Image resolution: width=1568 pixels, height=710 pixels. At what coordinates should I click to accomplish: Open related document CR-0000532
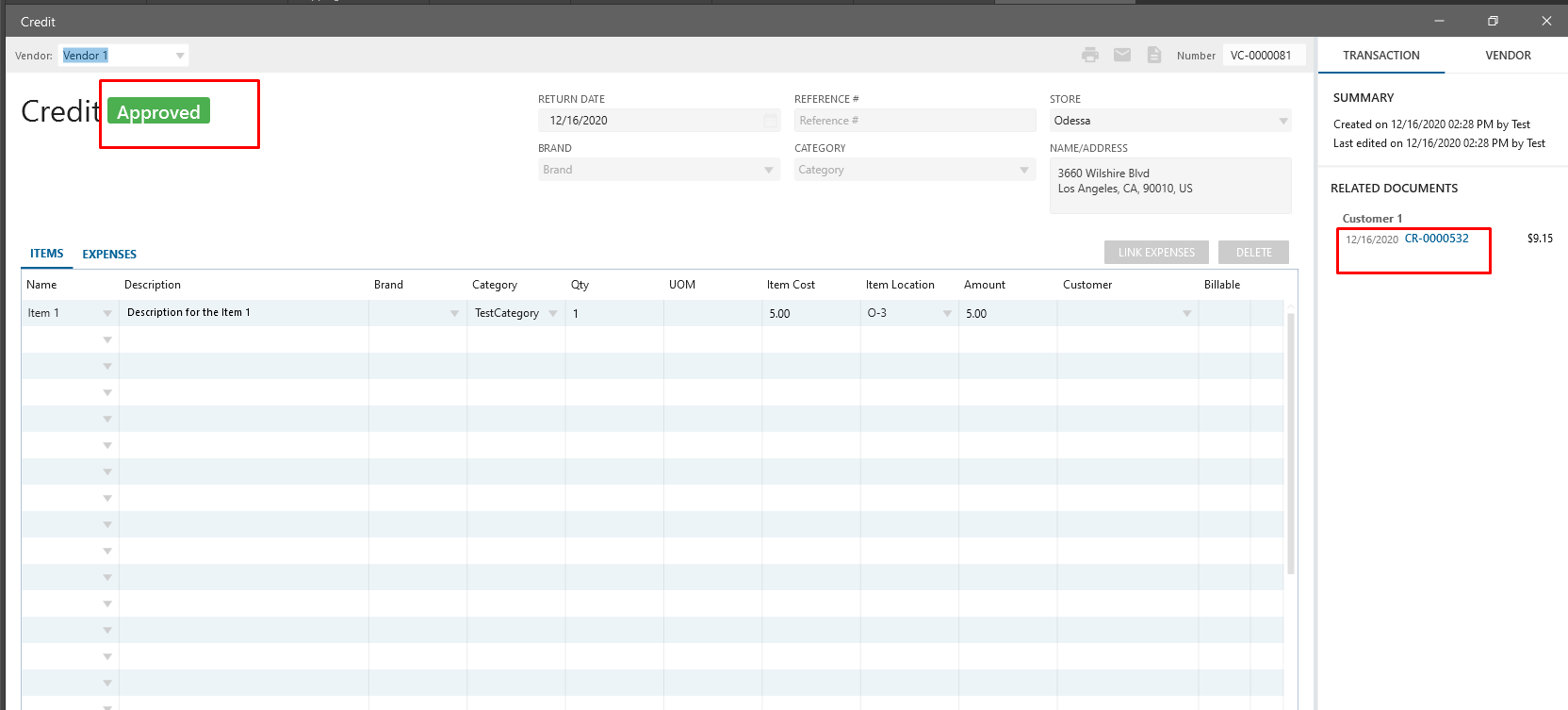tap(1436, 239)
